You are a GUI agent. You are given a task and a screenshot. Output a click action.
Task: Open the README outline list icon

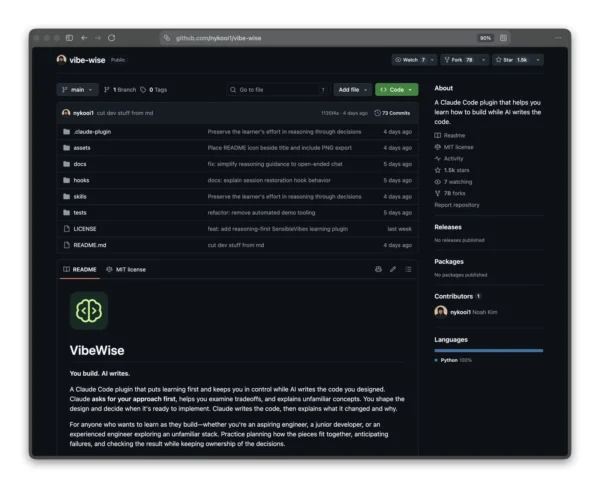point(408,269)
